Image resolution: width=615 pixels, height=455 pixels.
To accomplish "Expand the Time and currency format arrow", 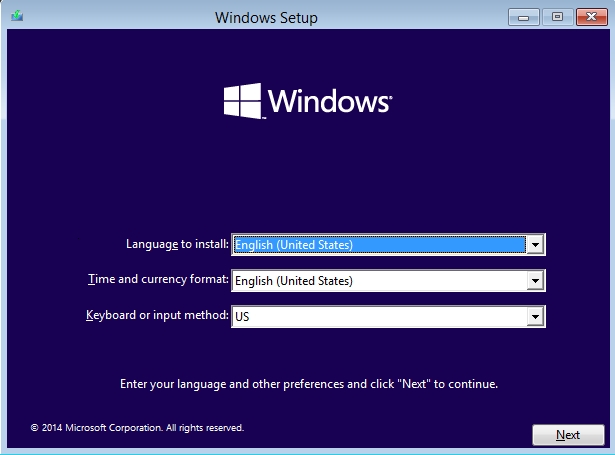I will coord(535,281).
